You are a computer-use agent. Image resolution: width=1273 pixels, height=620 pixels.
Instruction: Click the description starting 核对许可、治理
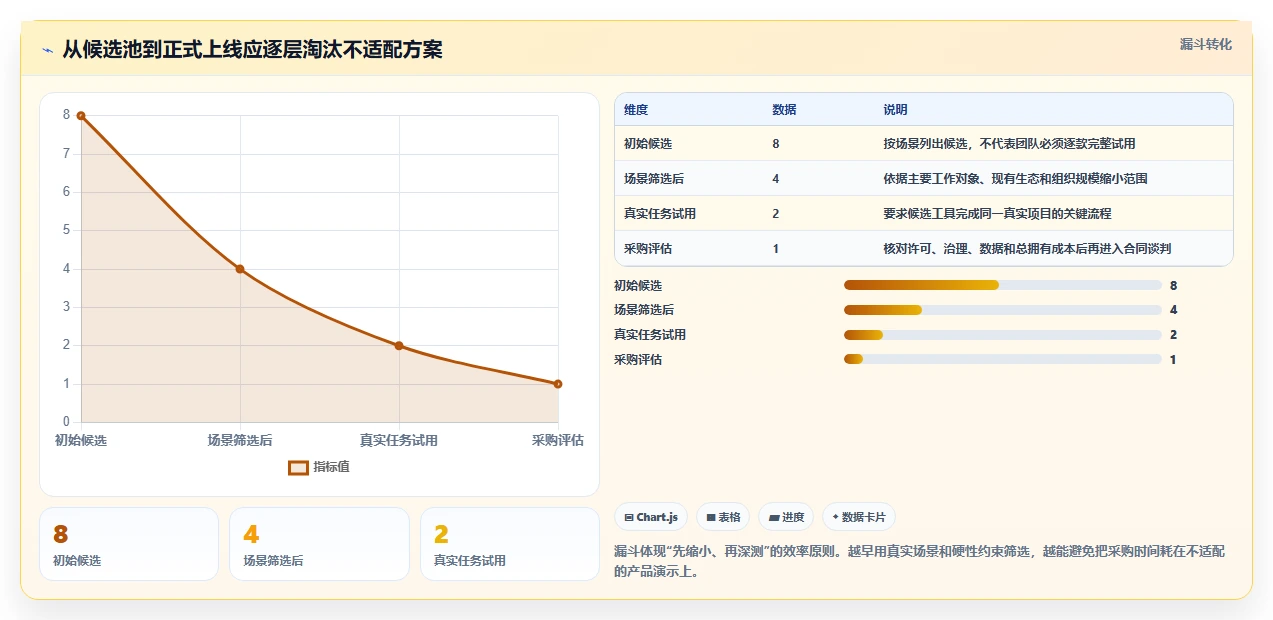tap(1027, 249)
